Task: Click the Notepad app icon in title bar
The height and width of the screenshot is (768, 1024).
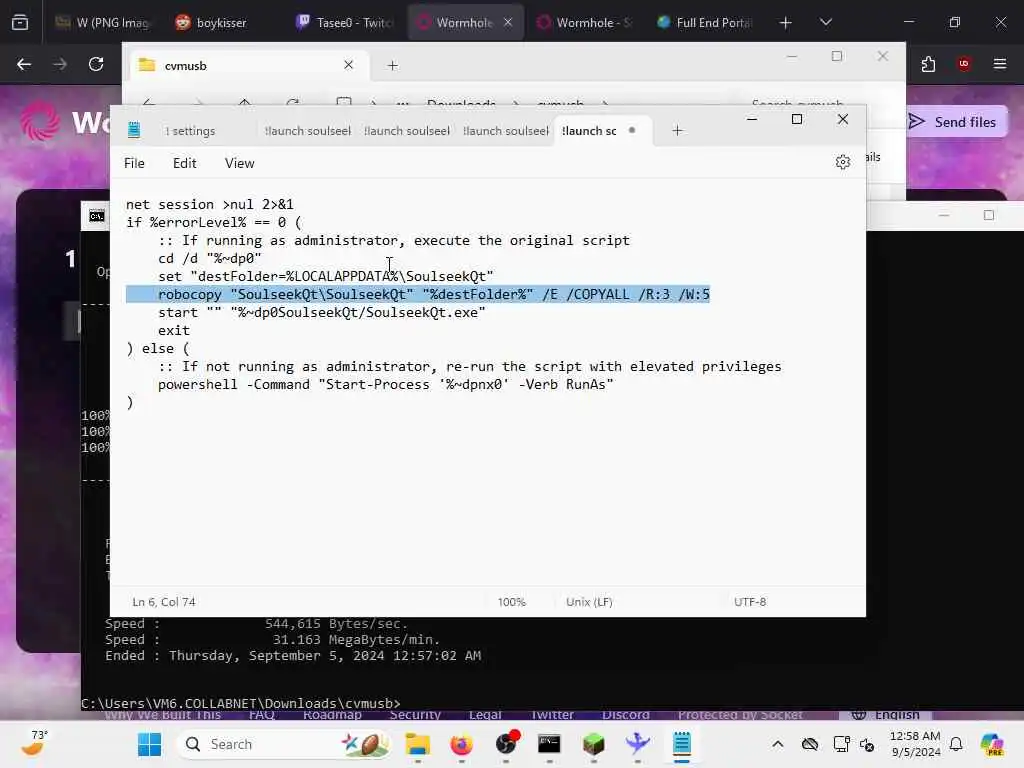Action: click(x=134, y=130)
